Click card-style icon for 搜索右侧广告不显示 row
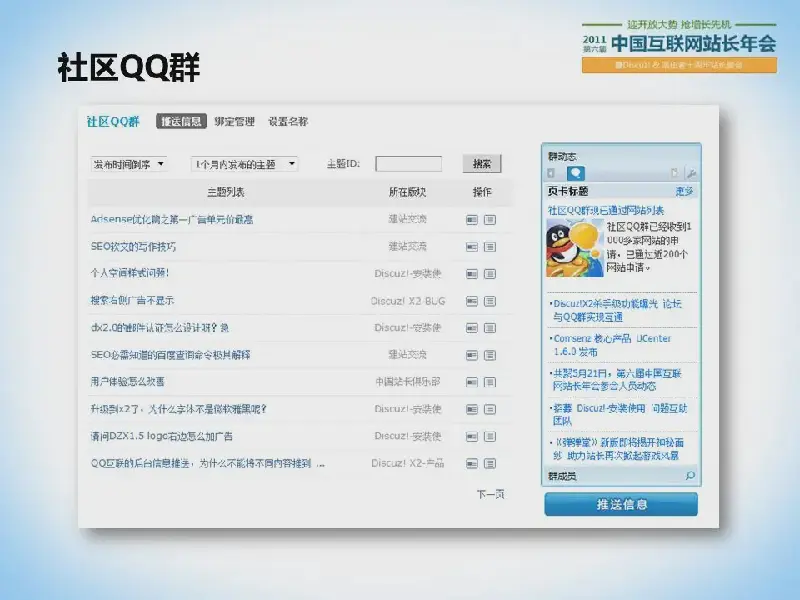The image size is (800, 600). coord(472,301)
